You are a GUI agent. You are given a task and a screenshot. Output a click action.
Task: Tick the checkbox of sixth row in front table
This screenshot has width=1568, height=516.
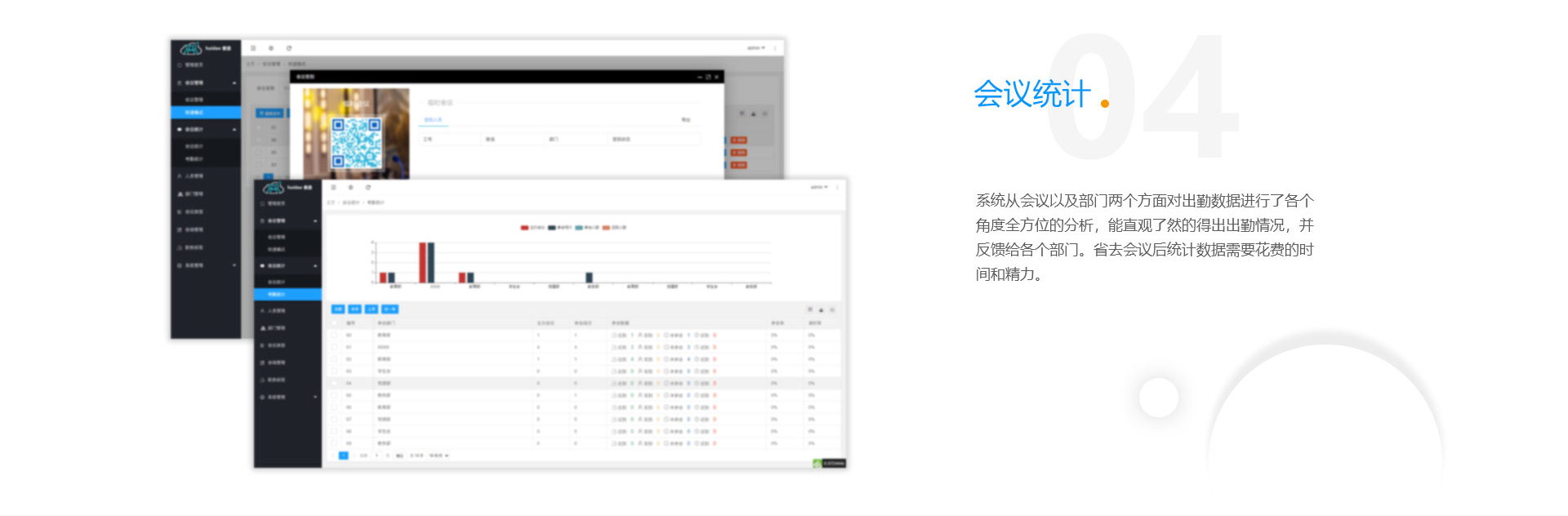[333, 395]
